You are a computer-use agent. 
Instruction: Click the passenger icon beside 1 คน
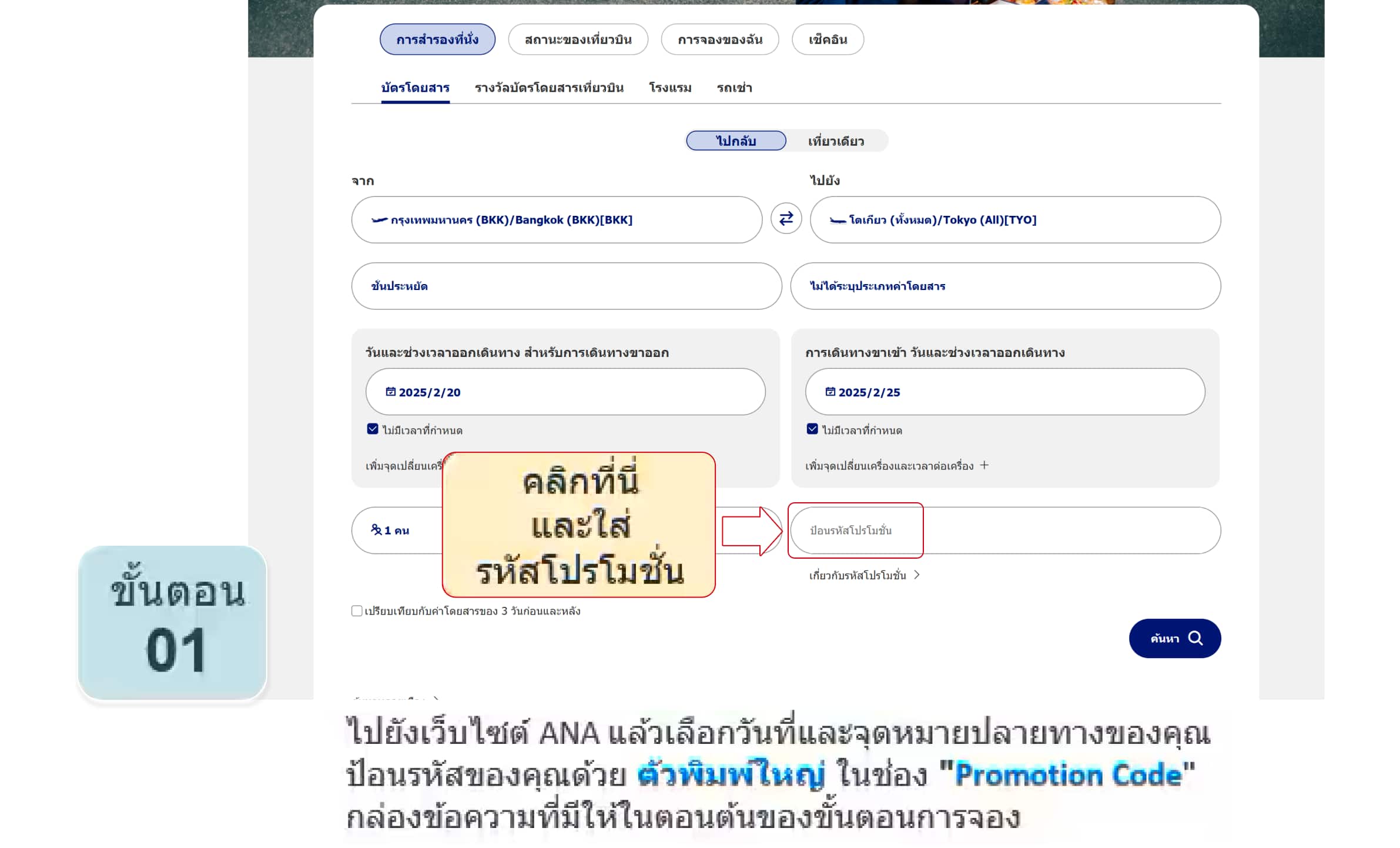tap(376, 530)
